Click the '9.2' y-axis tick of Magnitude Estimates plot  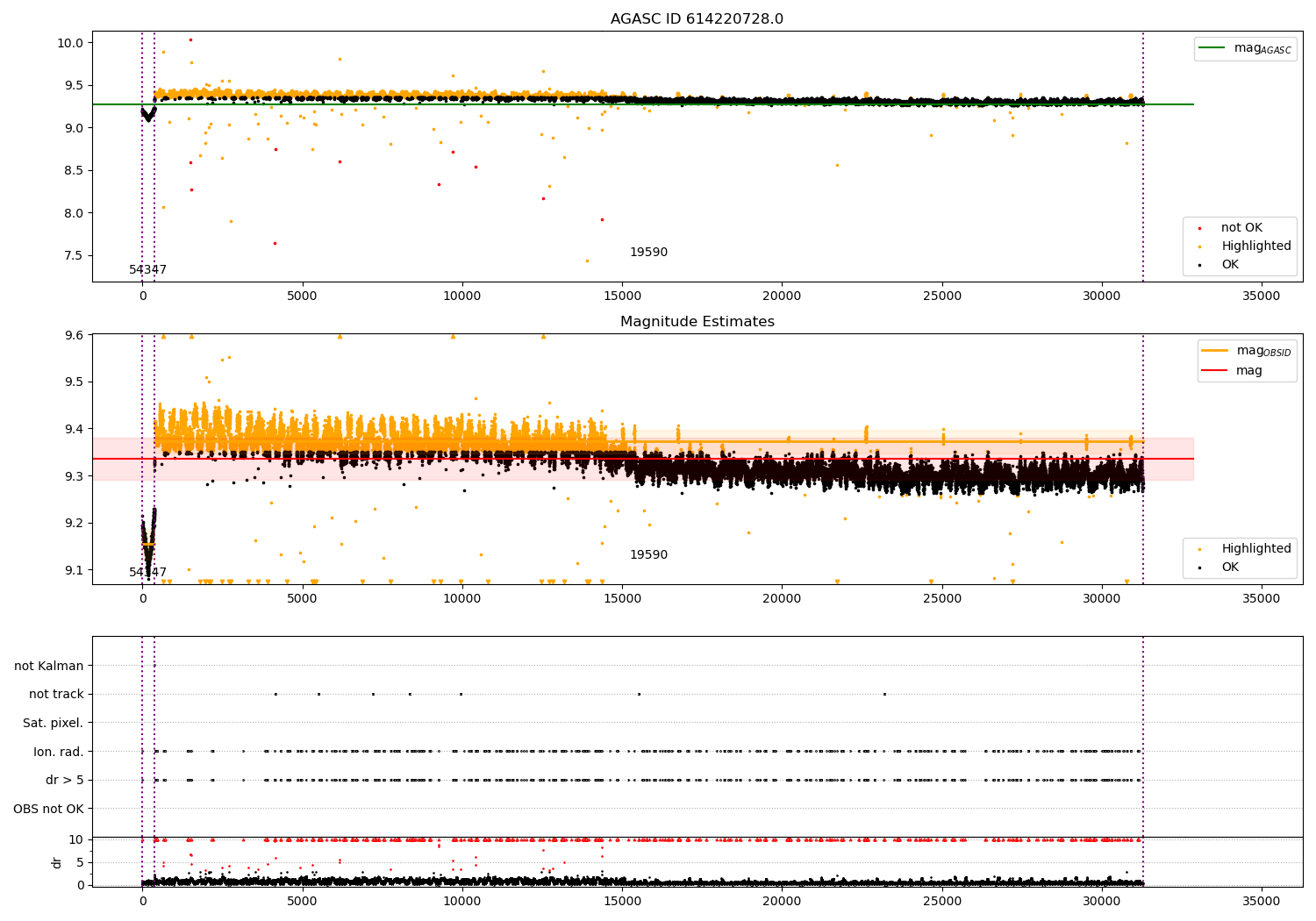[75, 524]
